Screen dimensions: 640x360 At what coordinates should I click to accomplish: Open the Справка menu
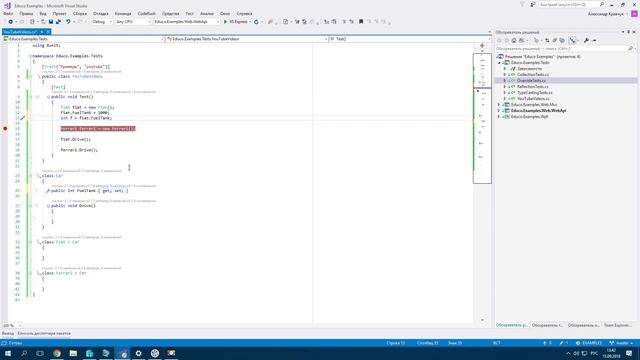(x=244, y=13)
